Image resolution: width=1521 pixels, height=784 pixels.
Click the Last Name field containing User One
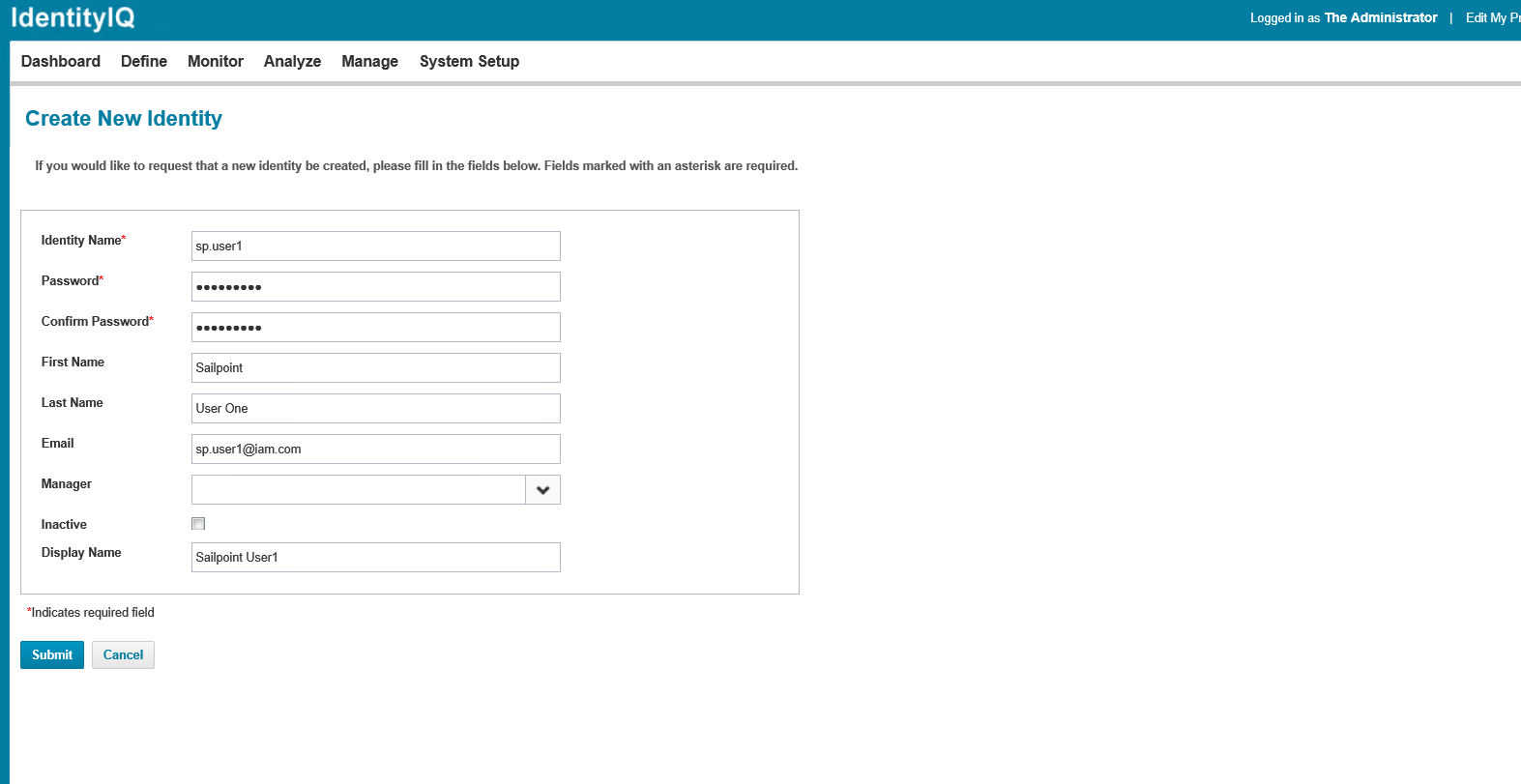376,408
